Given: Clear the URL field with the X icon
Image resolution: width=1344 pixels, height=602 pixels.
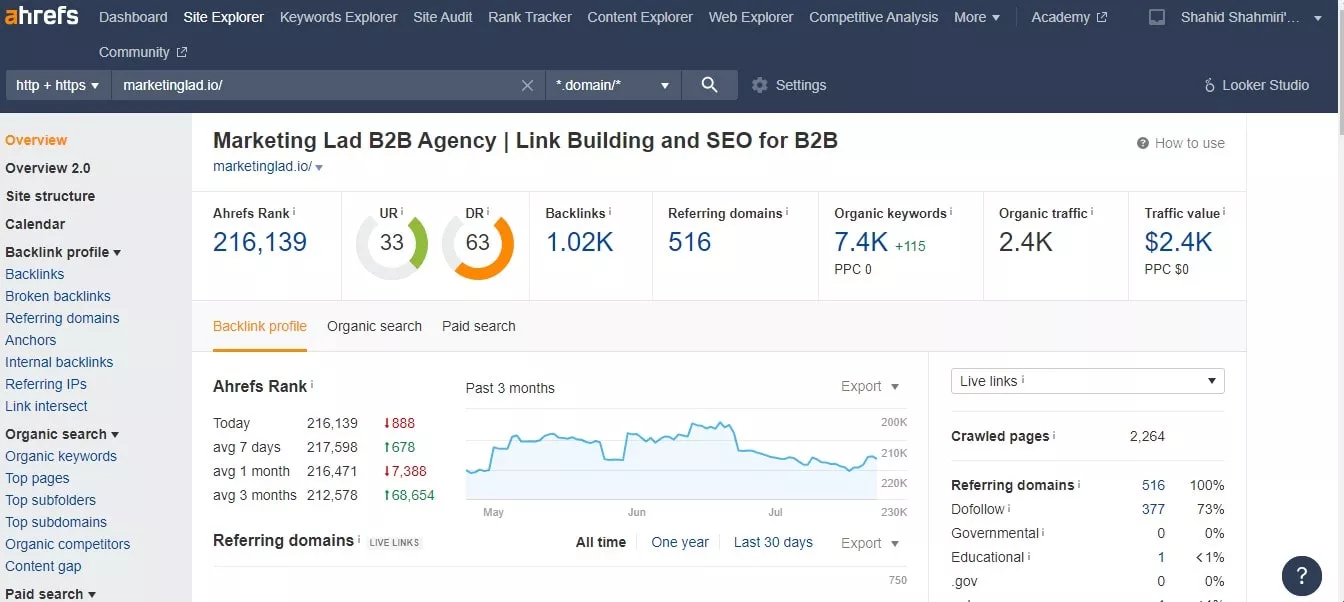Looking at the screenshot, I should [x=527, y=85].
